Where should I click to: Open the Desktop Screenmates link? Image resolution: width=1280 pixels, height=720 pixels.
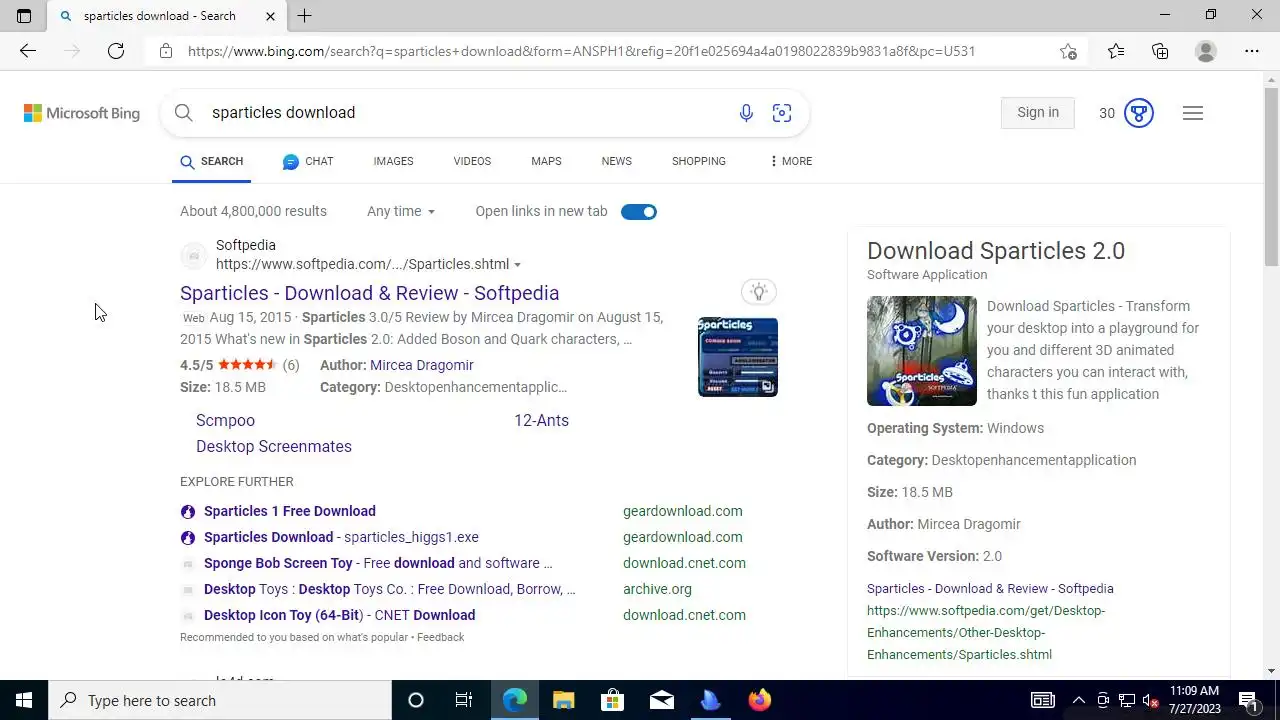274,446
